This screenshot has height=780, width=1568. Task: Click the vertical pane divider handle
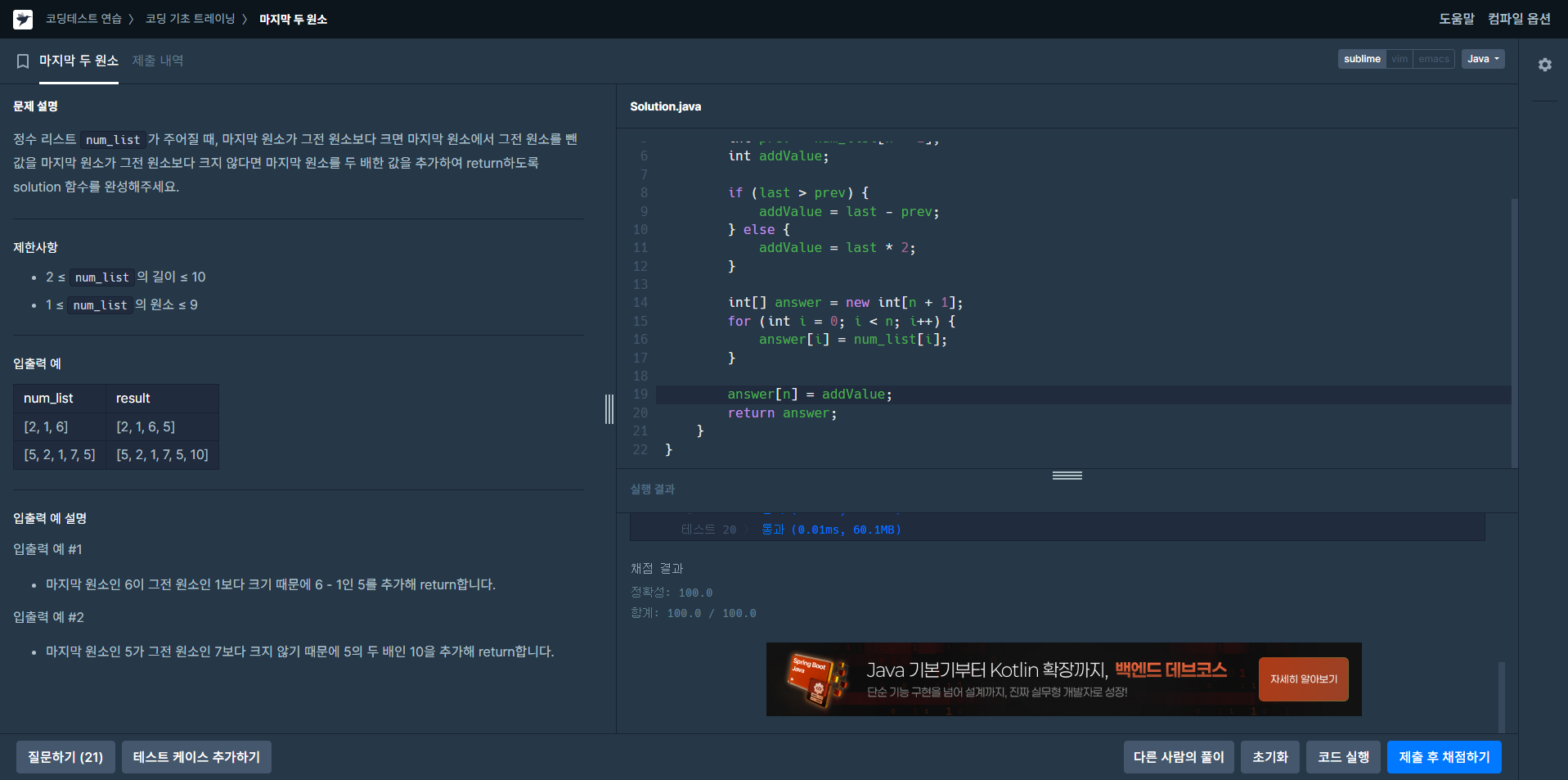[x=609, y=408]
